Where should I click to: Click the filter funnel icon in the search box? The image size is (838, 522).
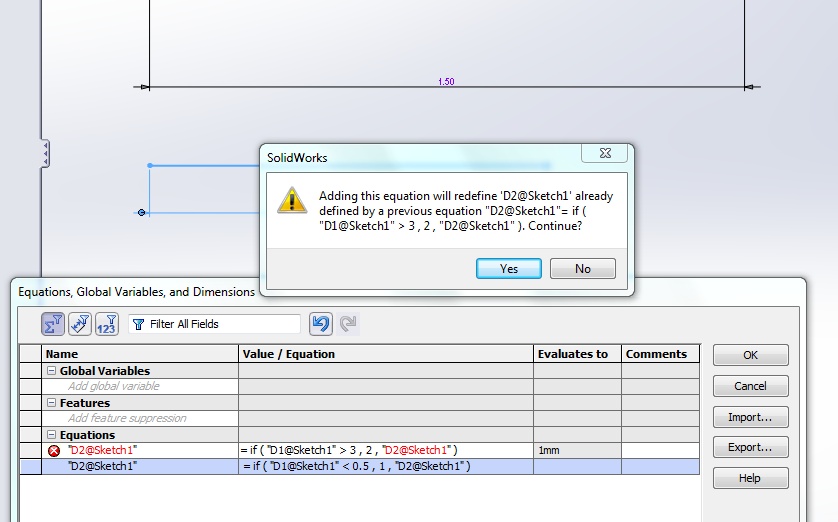coord(138,324)
